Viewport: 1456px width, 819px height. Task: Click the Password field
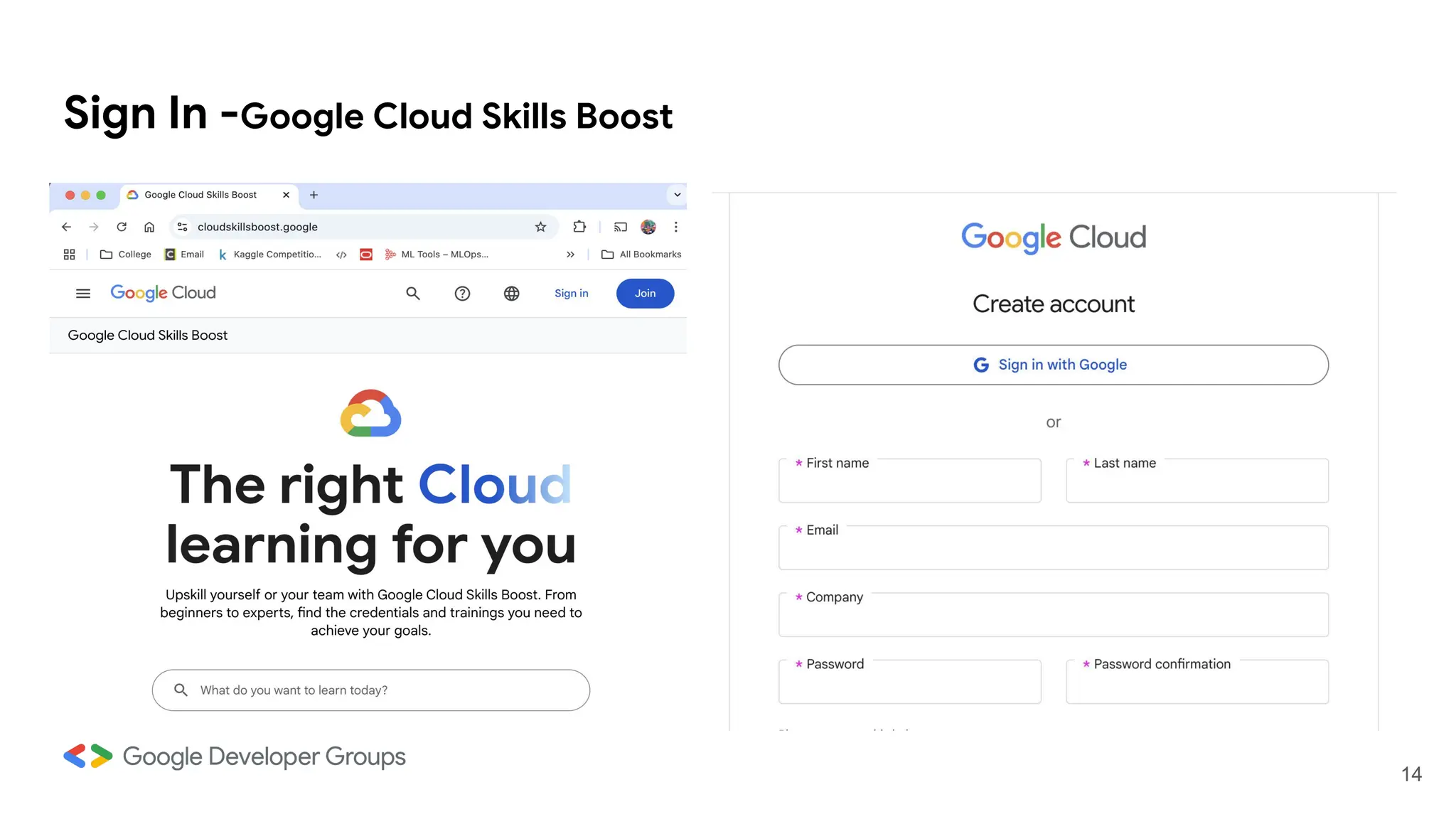click(x=909, y=682)
